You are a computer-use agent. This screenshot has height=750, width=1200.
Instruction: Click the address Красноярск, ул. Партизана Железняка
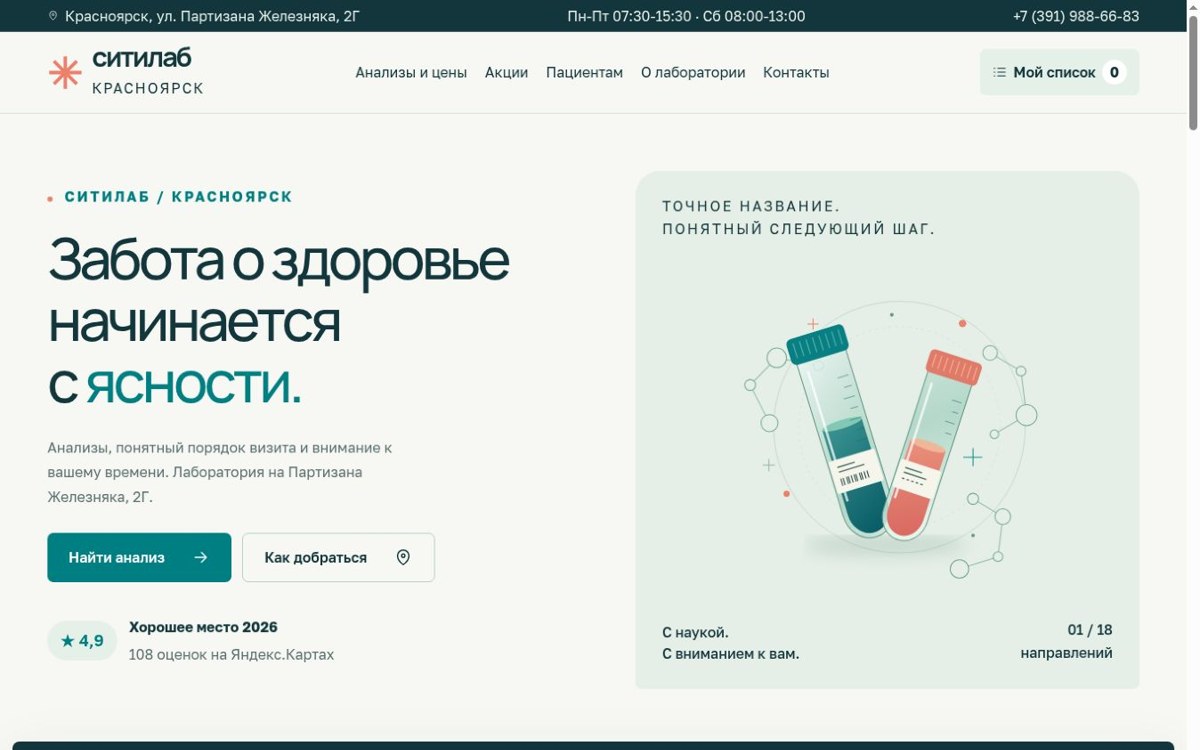coord(212,16)
